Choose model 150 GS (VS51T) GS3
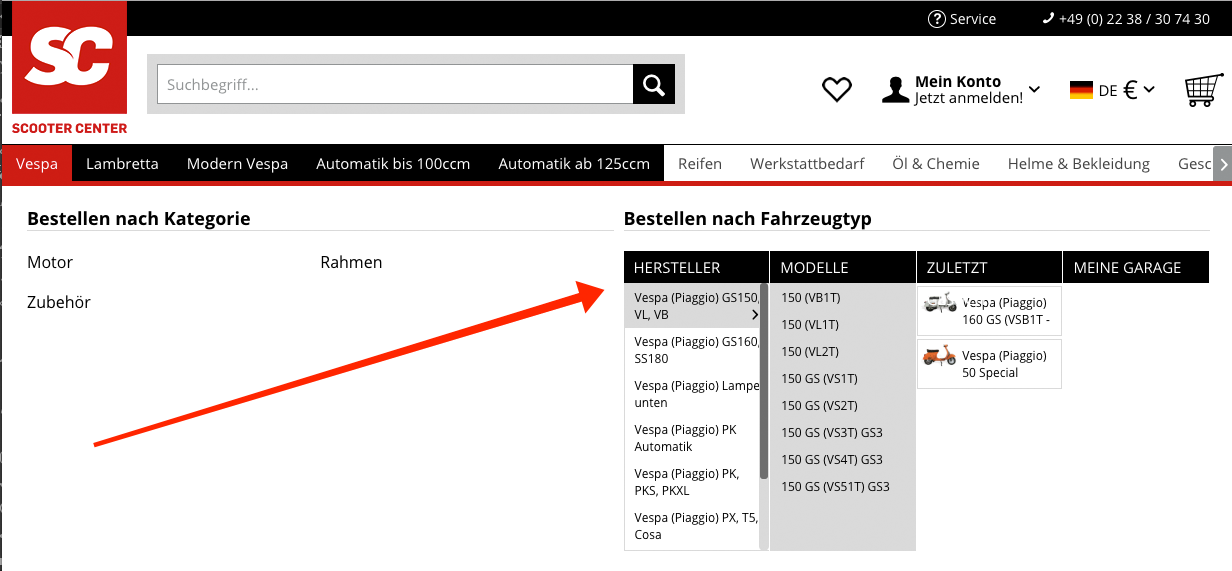 pyautogui.click(x=835, y=487)
